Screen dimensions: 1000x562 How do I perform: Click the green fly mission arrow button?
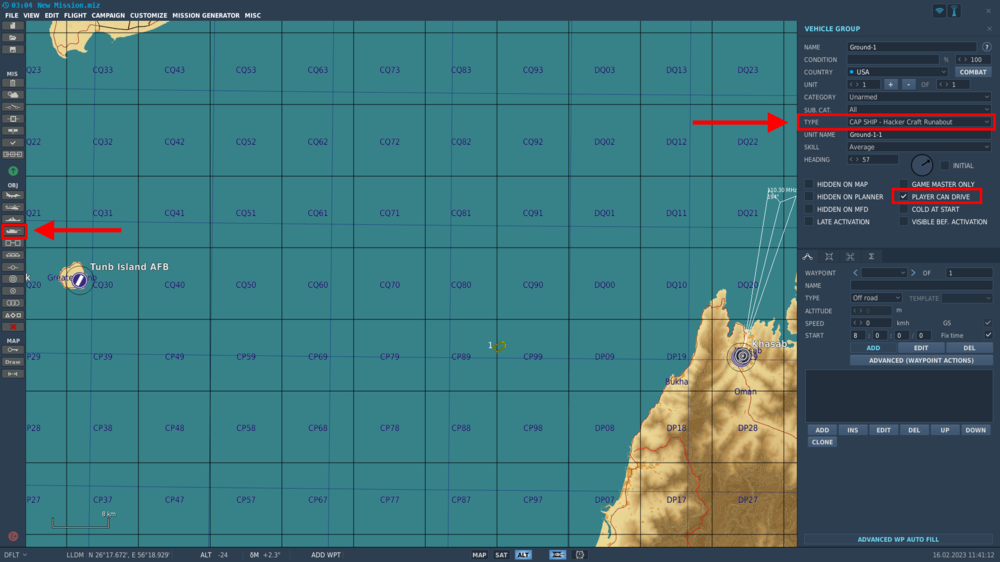coord(13,171)
